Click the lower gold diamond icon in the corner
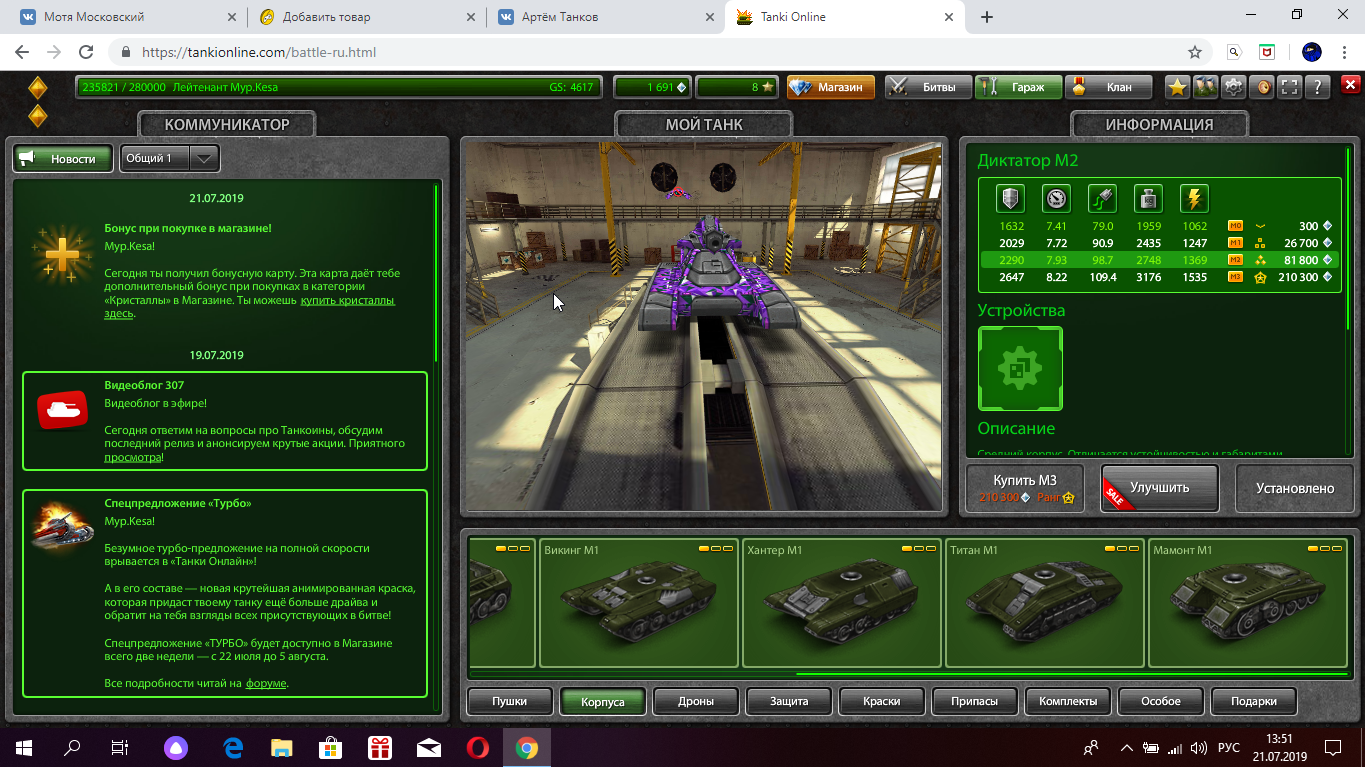Viewport: 1365px width, 767px height. point(37,116)
